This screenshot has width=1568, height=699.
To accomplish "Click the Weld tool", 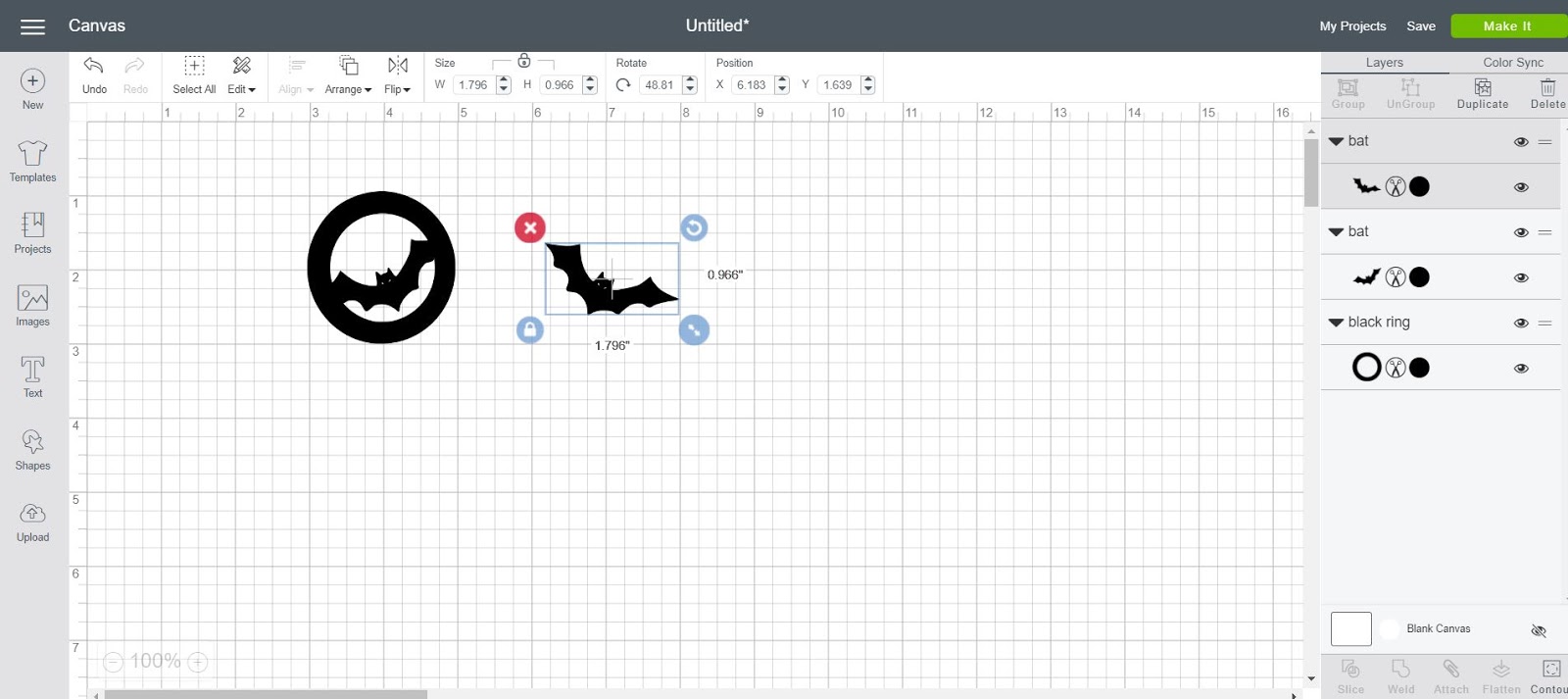I will (x=1401, y=676).
